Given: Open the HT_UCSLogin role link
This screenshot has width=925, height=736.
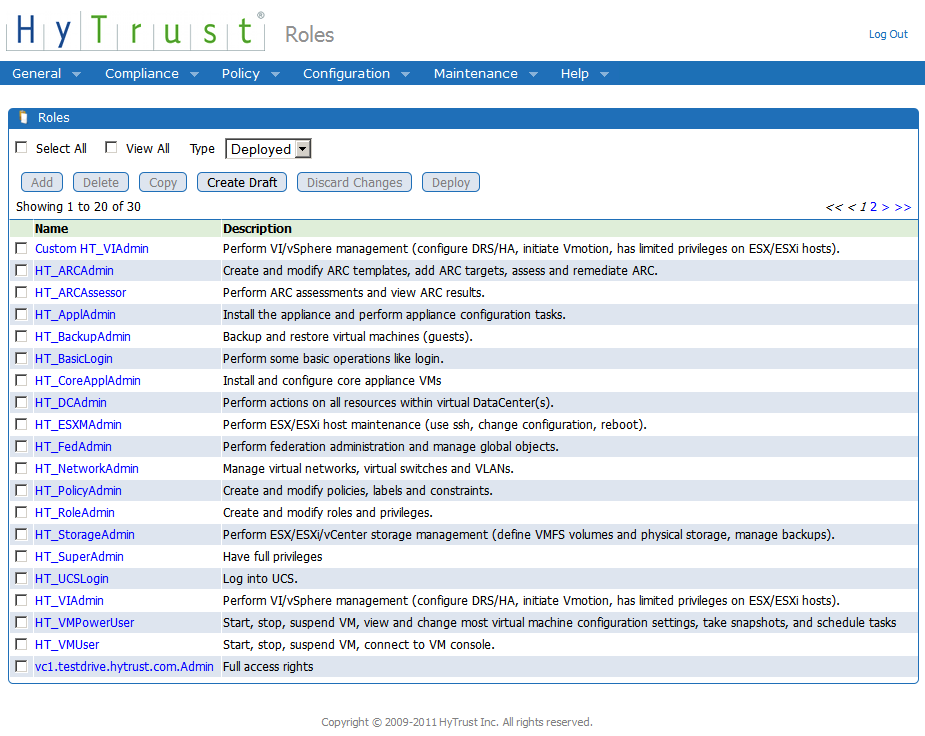Looking at the screenshot, I should [x=71, y=579].
